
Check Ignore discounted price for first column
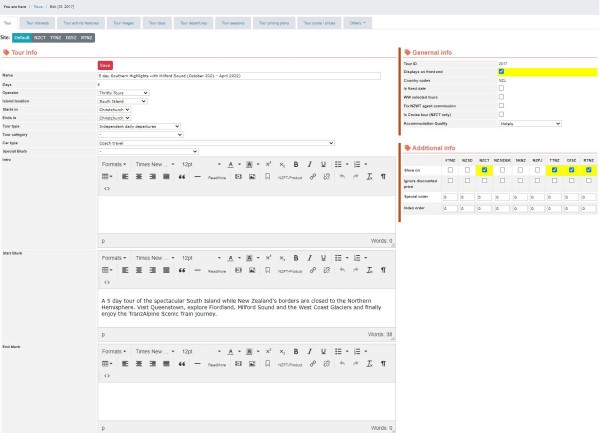pos(450,181)
